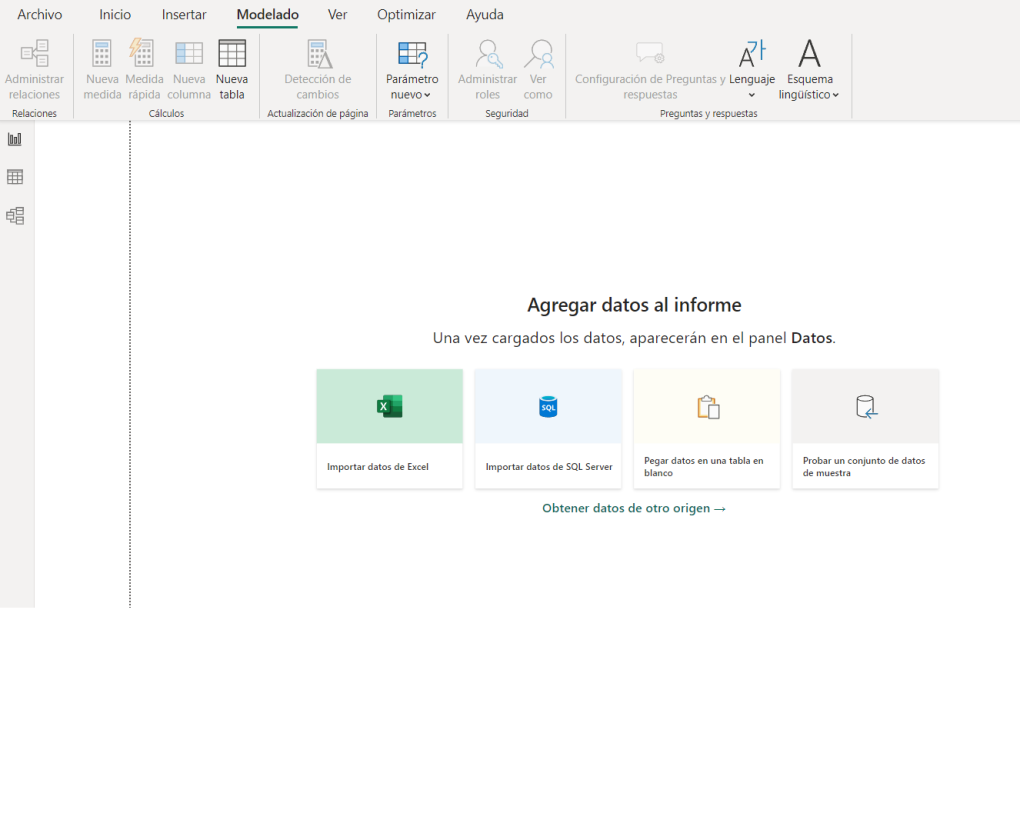Click Importar datos de Excel label

(x=378, y=467)
